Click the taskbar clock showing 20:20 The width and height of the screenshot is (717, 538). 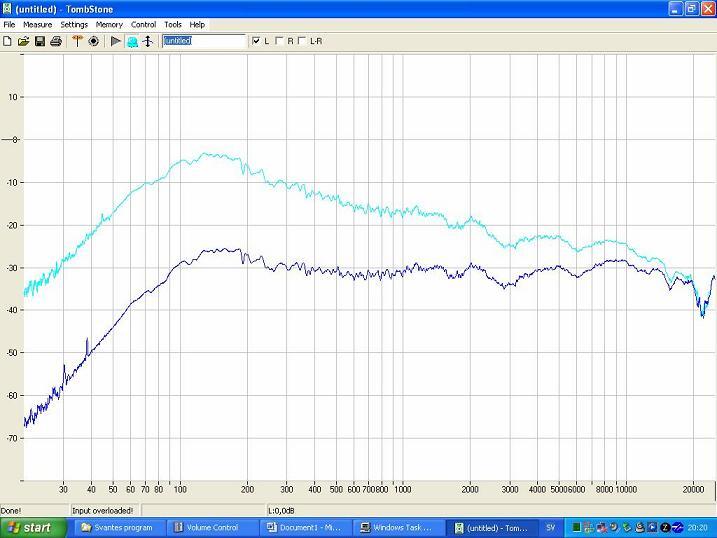tap(697, 528)
